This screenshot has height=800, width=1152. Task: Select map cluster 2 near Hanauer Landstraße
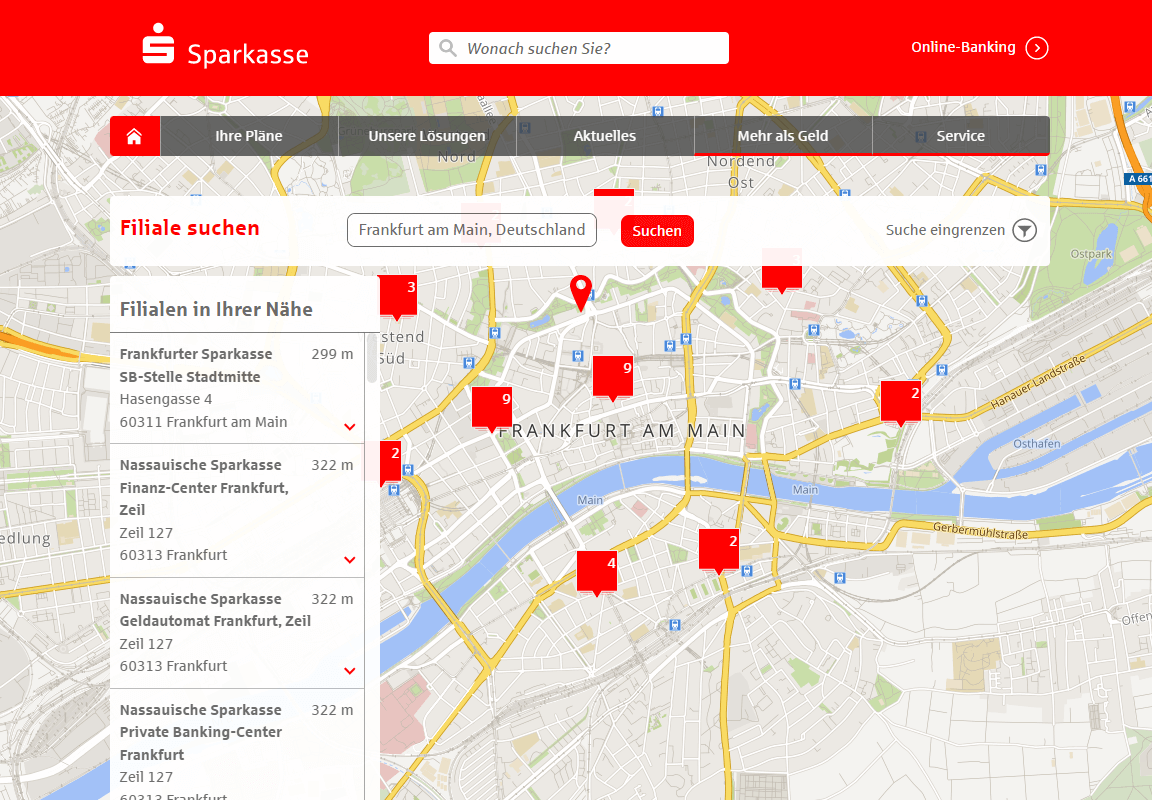pos(901,404)
